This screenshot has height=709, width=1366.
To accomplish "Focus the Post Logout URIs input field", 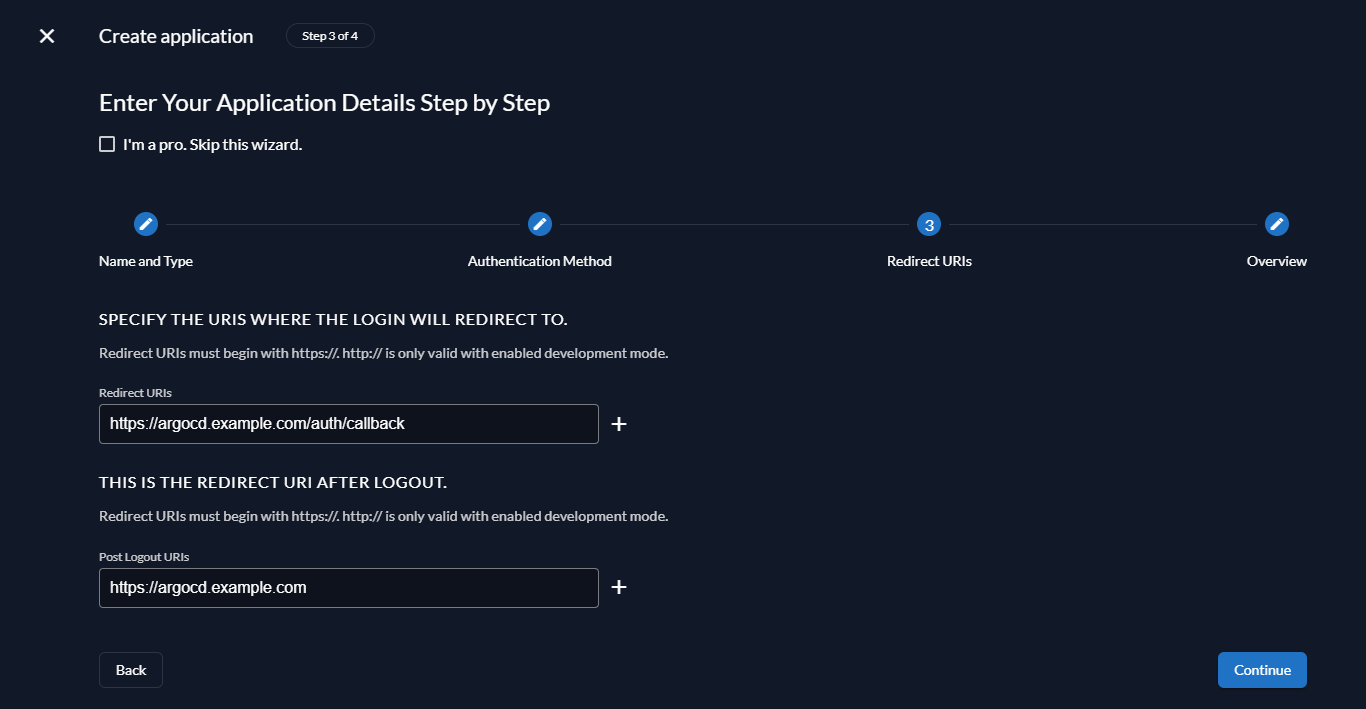I will pyautogui.click(x=348, y=588).
